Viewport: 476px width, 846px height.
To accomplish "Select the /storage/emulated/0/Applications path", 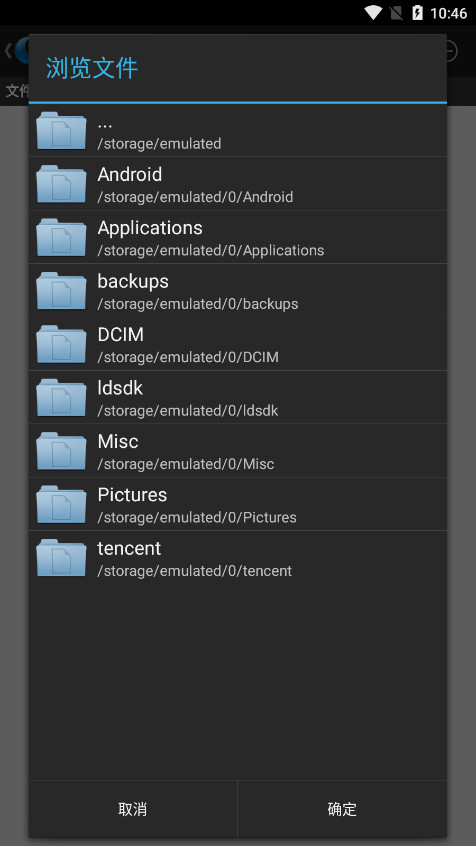I will coord(210,250).
